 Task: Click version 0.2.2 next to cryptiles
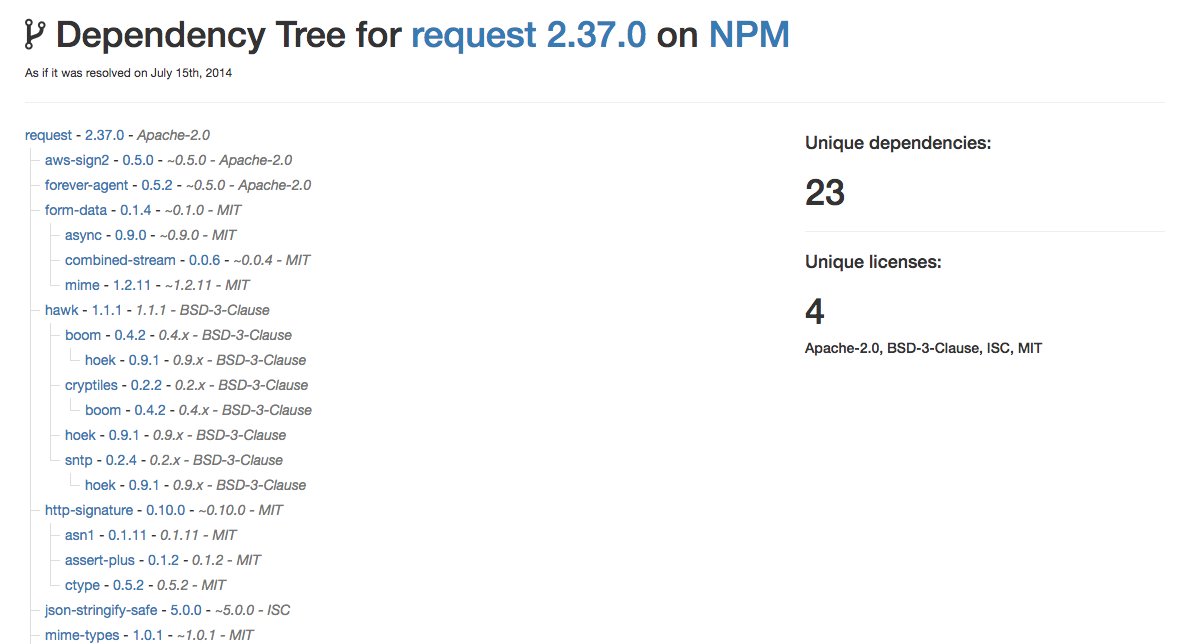[x=146, y=385]
